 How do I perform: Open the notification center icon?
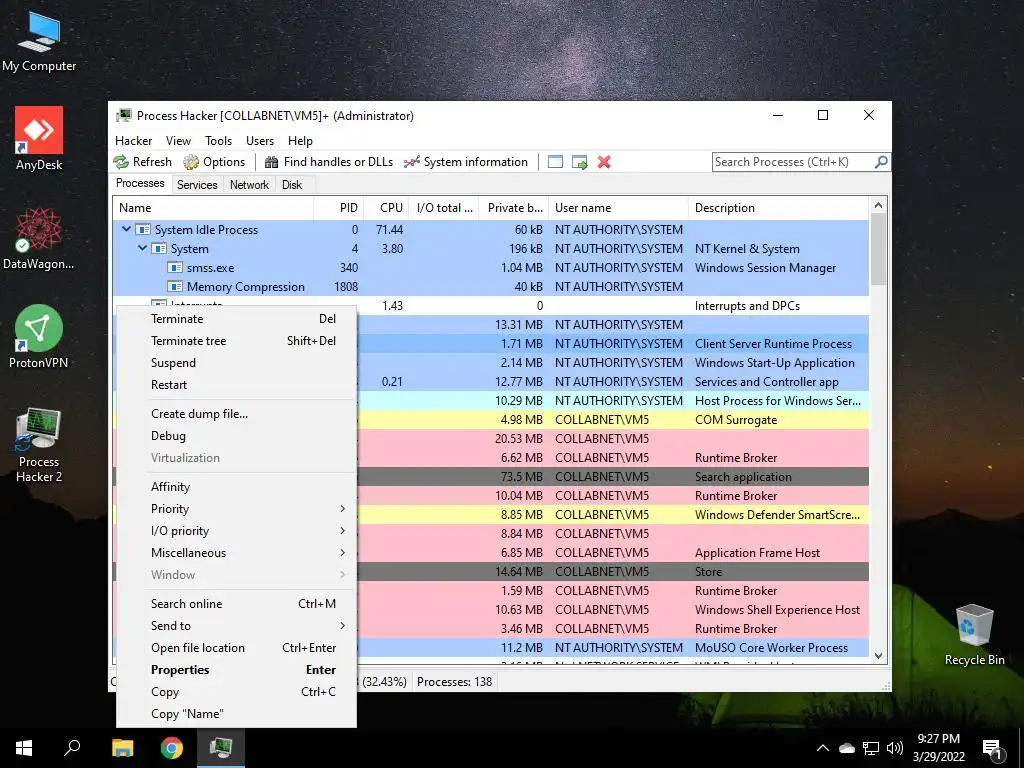[992, 748]
